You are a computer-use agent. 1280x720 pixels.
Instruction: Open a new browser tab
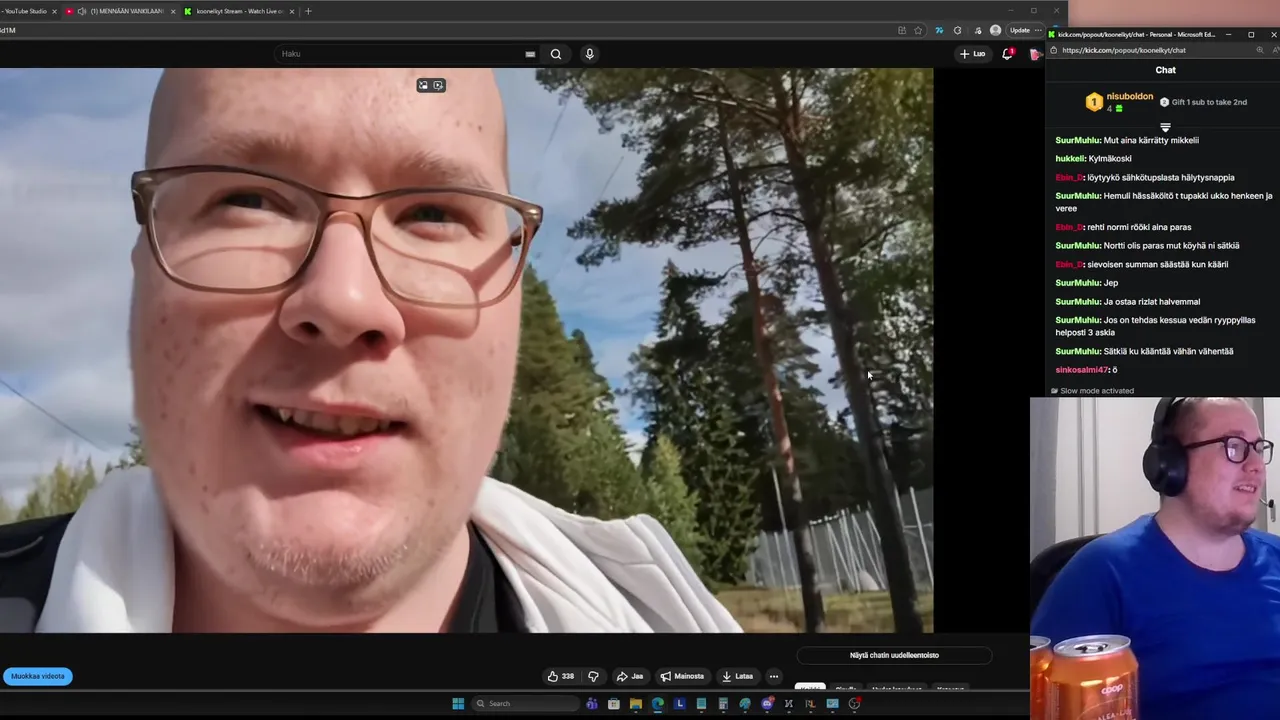pos(308,11)
